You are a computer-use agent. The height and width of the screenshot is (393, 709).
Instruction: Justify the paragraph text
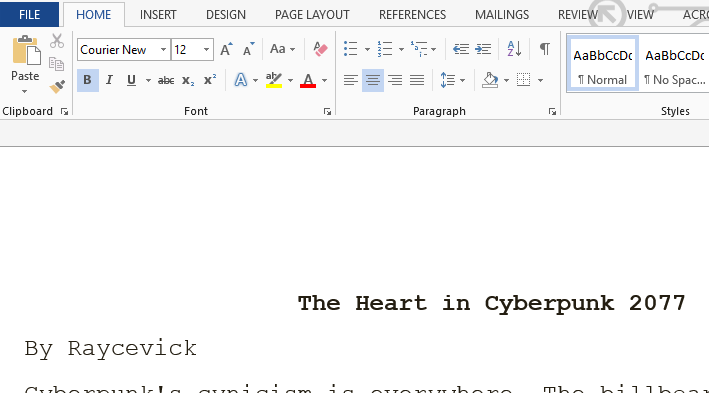pyautogui.click(x=417, y=80)
